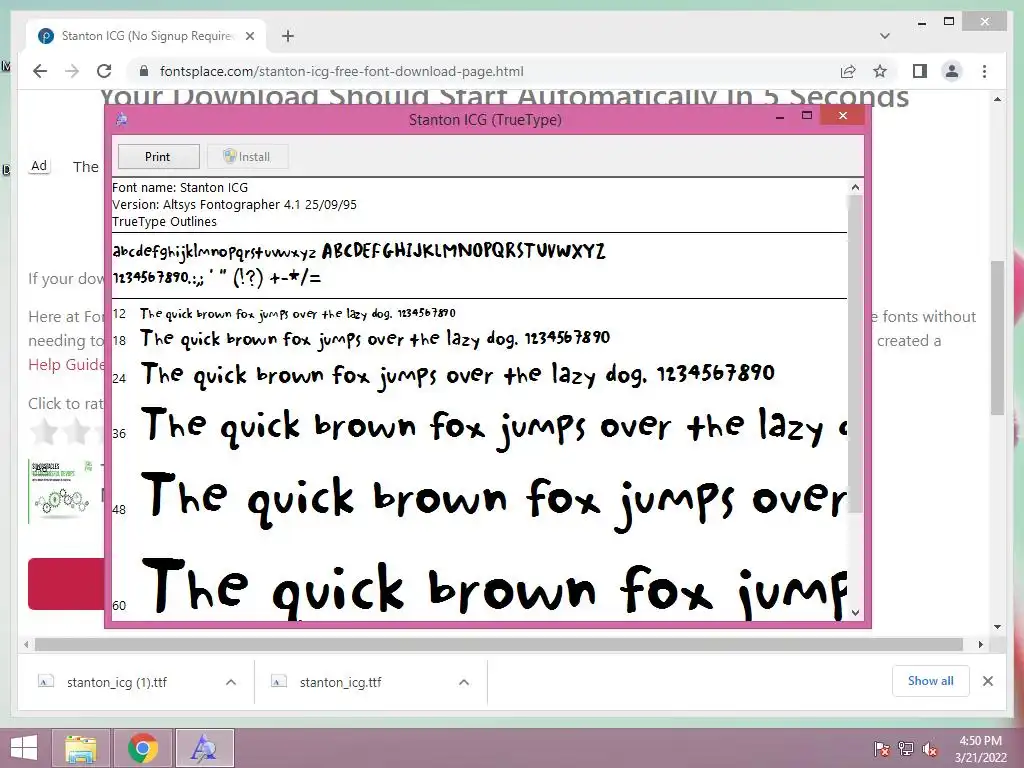
Task: Bookmark this page with star icon
Action: point(880,71)
